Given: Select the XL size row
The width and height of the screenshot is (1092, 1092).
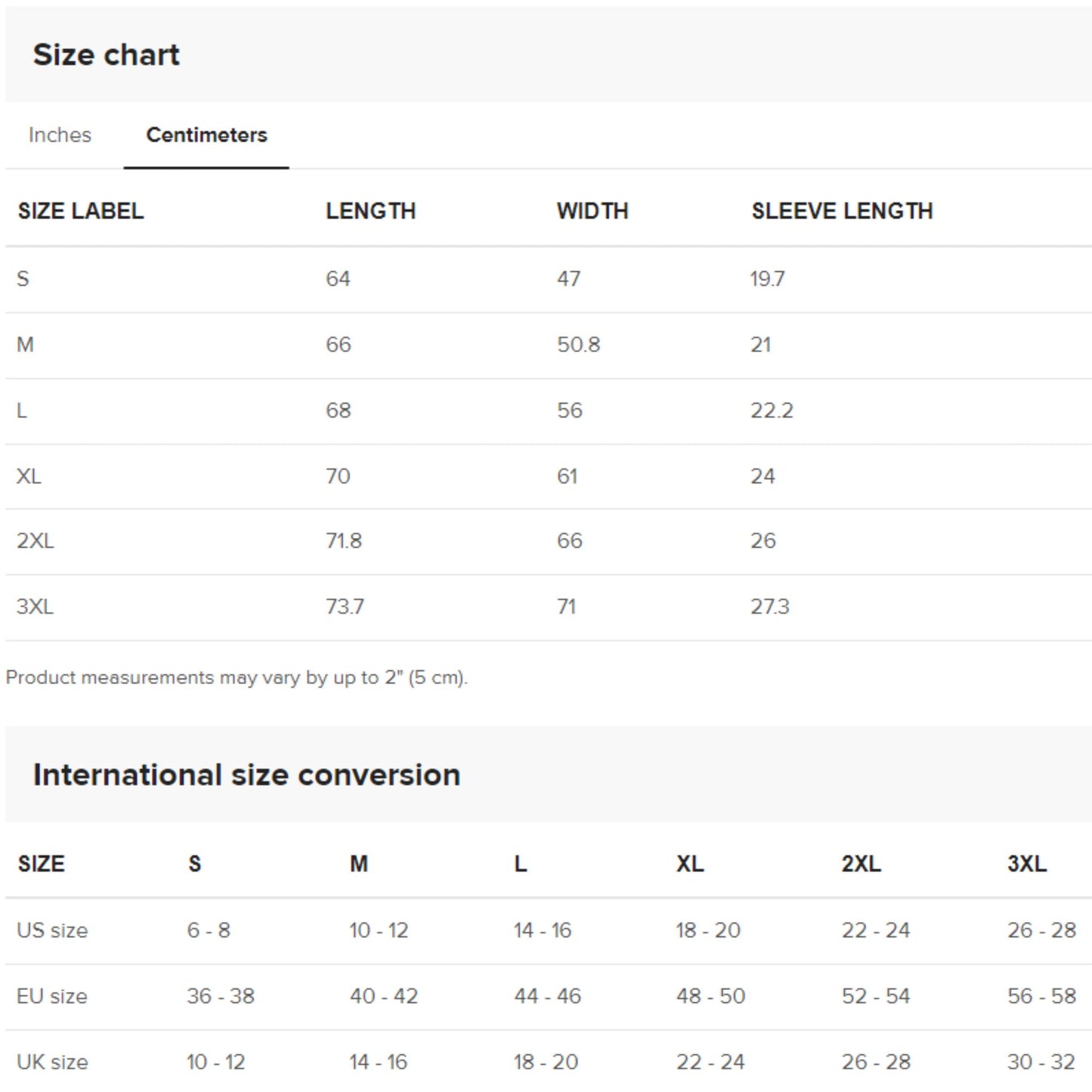Looking at the screenshot, I should pos(27,475).
